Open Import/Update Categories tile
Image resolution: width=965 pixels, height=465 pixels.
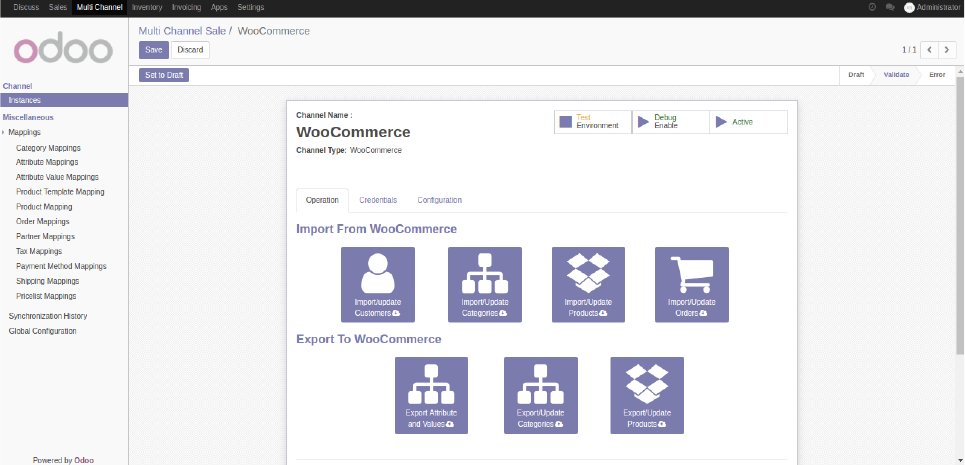[485, 285]
